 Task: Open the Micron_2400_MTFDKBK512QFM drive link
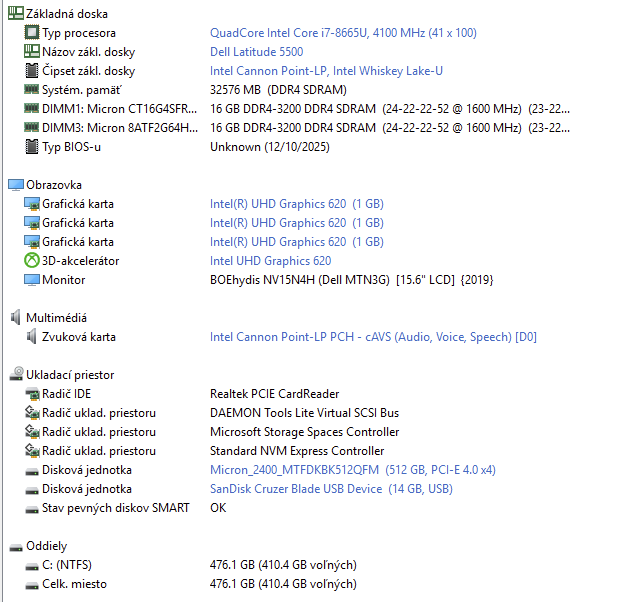353,470
